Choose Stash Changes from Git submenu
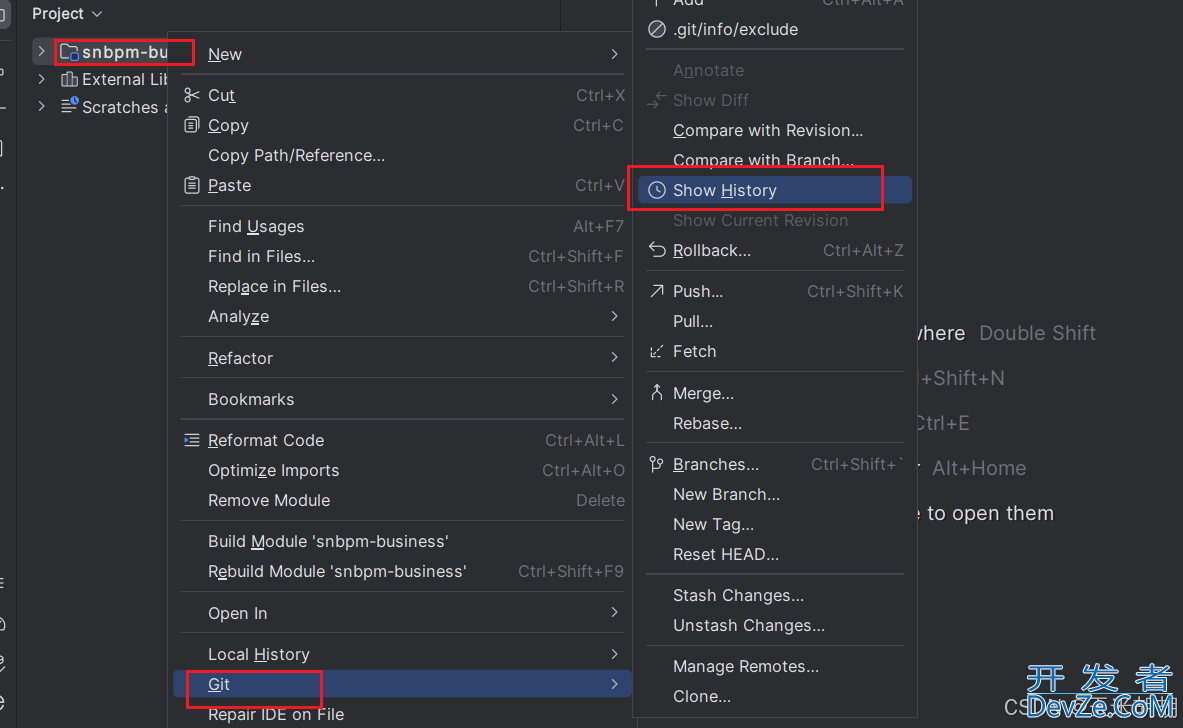The image size is (1183, 728). (x=738, y=595)
